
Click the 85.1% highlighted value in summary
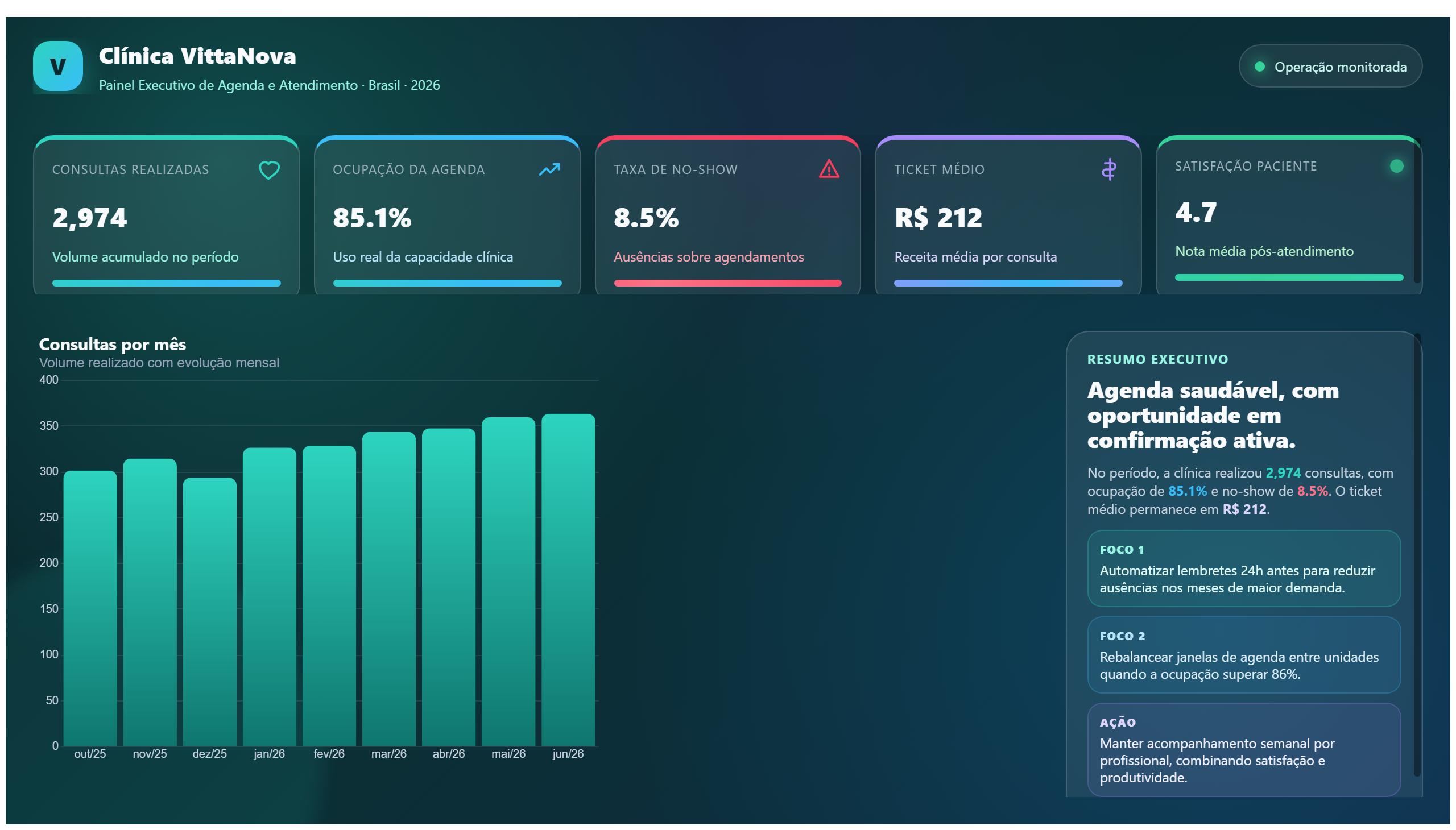pyautogui.click(x=1187, y=491)
